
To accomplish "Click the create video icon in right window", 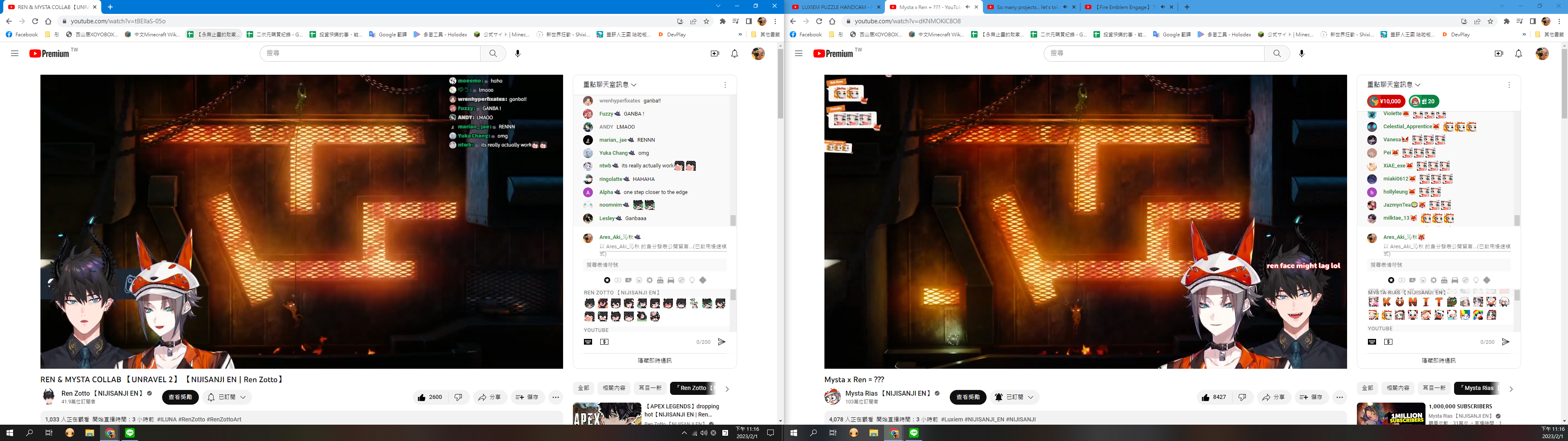I will point(1499,53).
